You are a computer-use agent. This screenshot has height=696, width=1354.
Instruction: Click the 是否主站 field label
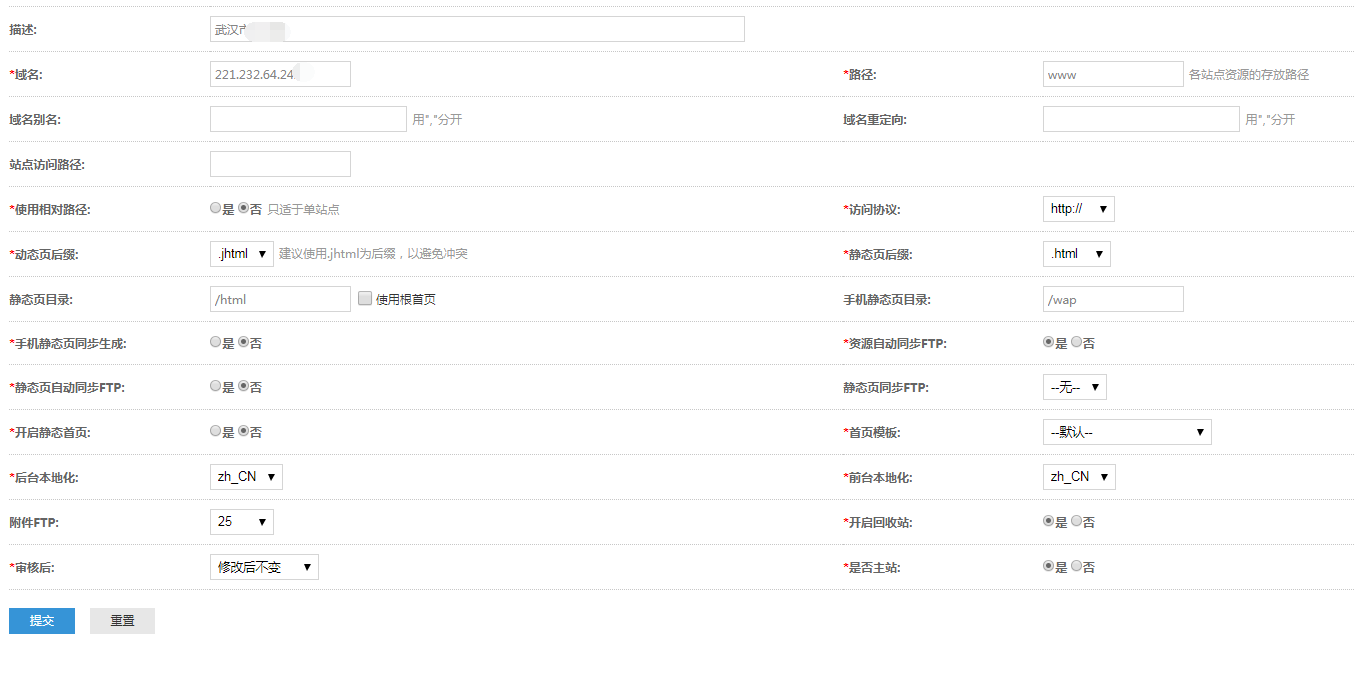(872, 567)
